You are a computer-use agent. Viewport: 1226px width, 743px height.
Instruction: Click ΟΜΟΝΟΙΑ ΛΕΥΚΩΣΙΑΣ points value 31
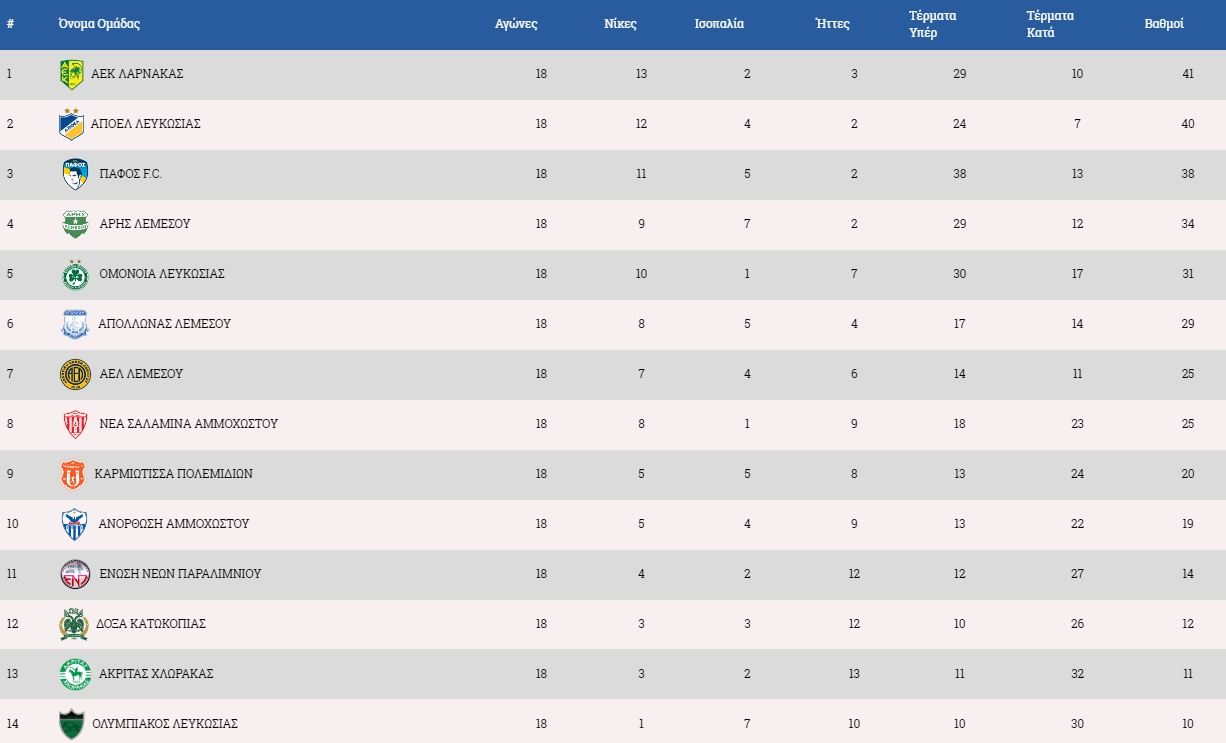pyautogui.click(x=1188, y=274)
